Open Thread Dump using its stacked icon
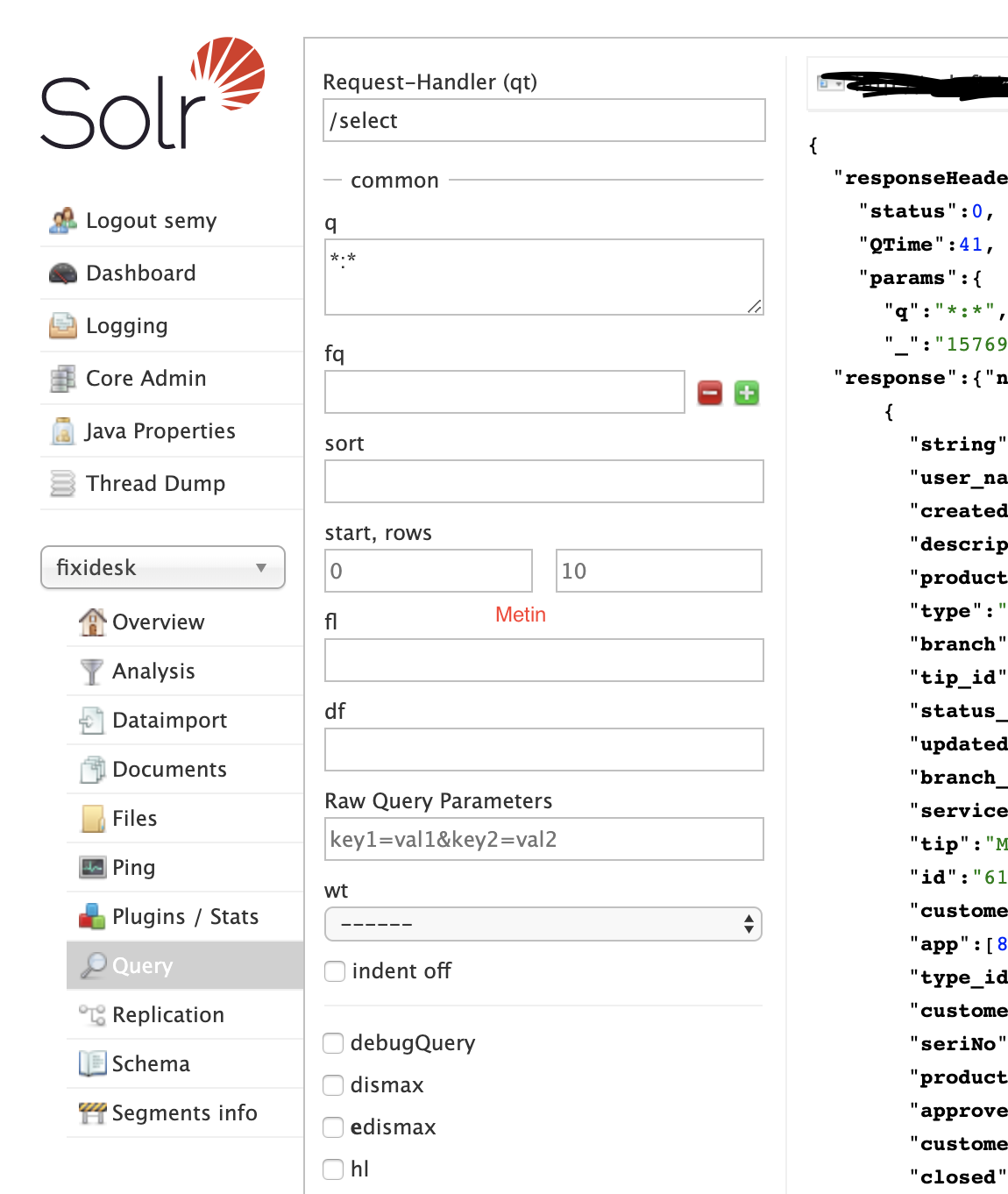The image size is (1008, 1194). tap(61, 483)
